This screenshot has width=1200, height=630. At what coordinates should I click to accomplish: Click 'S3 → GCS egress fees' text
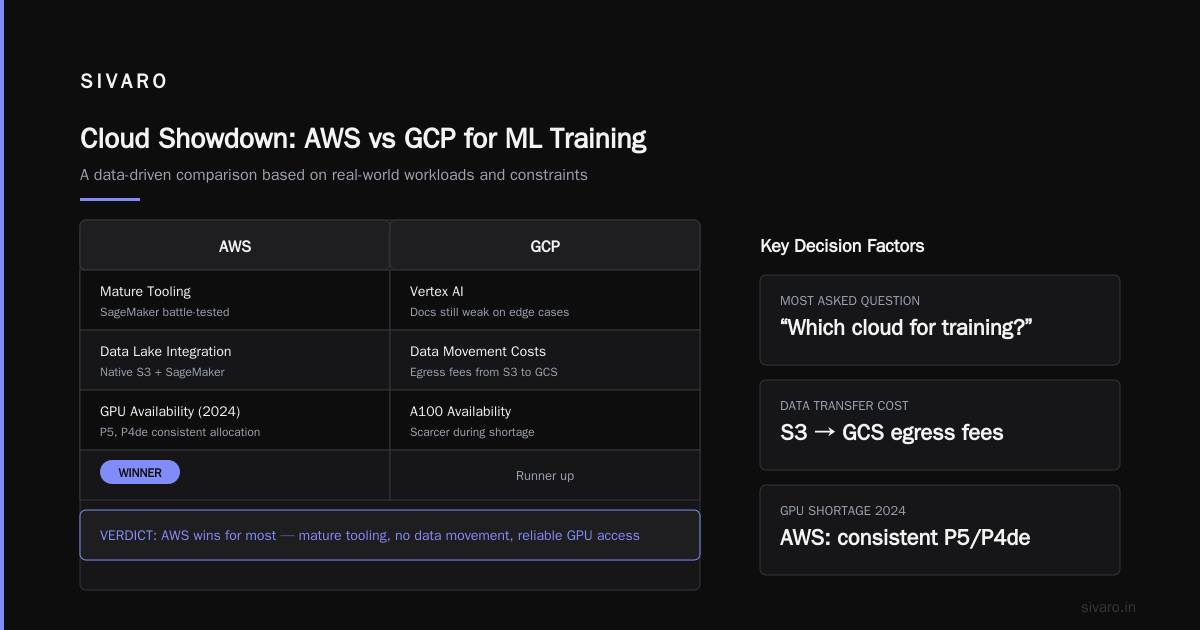point(892,433)
